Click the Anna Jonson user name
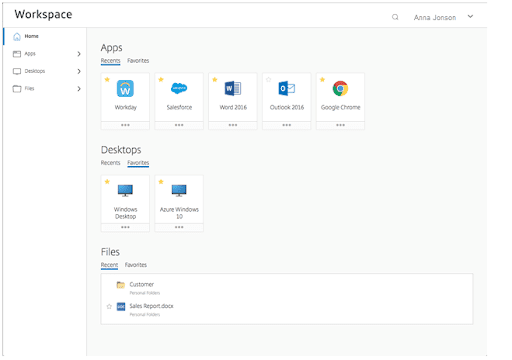This screenshot has height=360, width=512. (435, 17)
